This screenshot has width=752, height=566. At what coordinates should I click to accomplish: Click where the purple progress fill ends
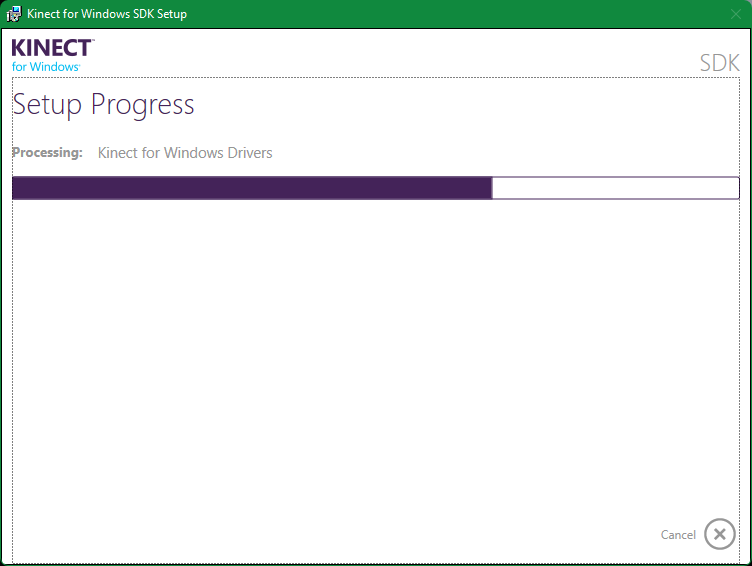point(491,188)
